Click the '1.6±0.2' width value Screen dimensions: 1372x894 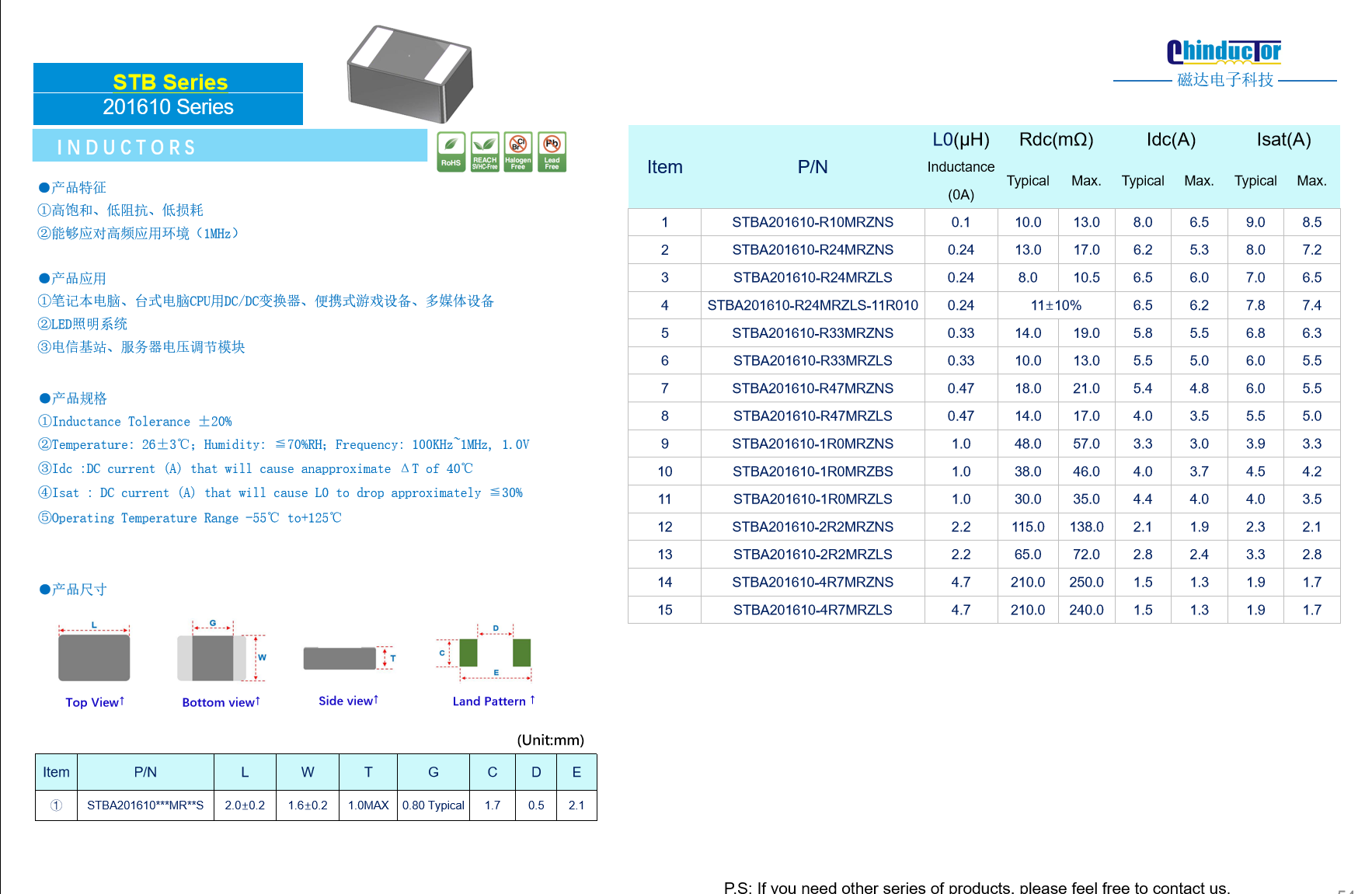click(308, 805)
